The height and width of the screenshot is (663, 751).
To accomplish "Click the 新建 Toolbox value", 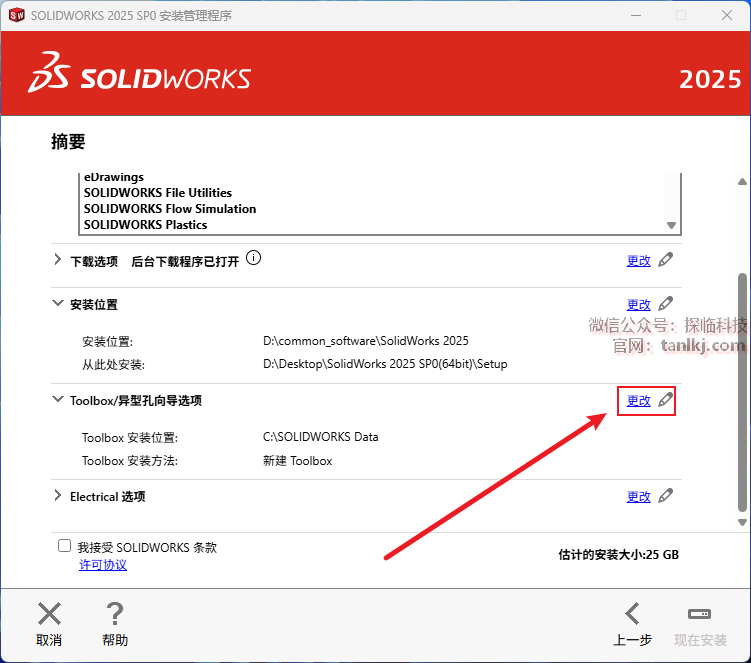I will click(x=297, y=461).
